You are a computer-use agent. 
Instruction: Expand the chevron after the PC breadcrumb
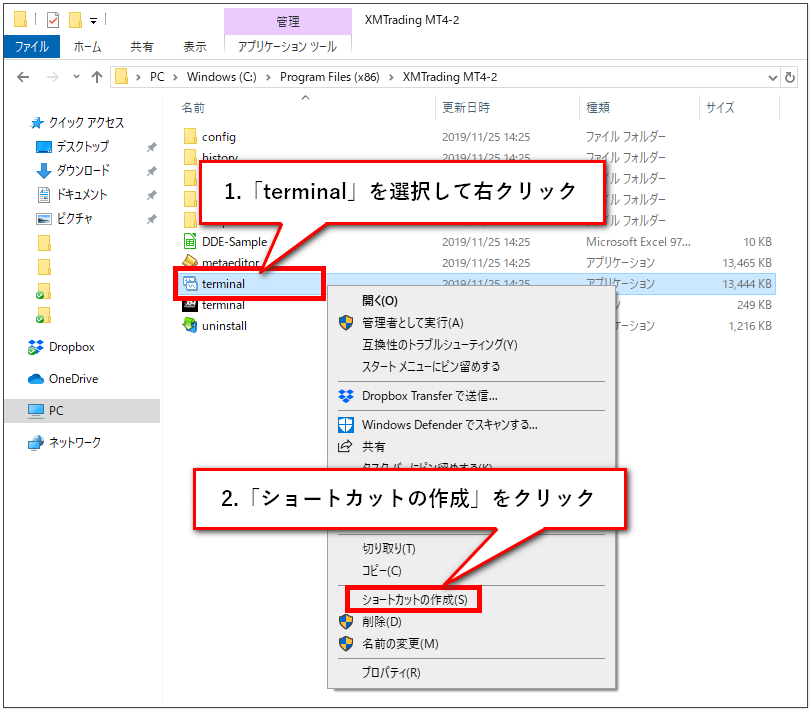pyautogui.click(x=176, y=78)
